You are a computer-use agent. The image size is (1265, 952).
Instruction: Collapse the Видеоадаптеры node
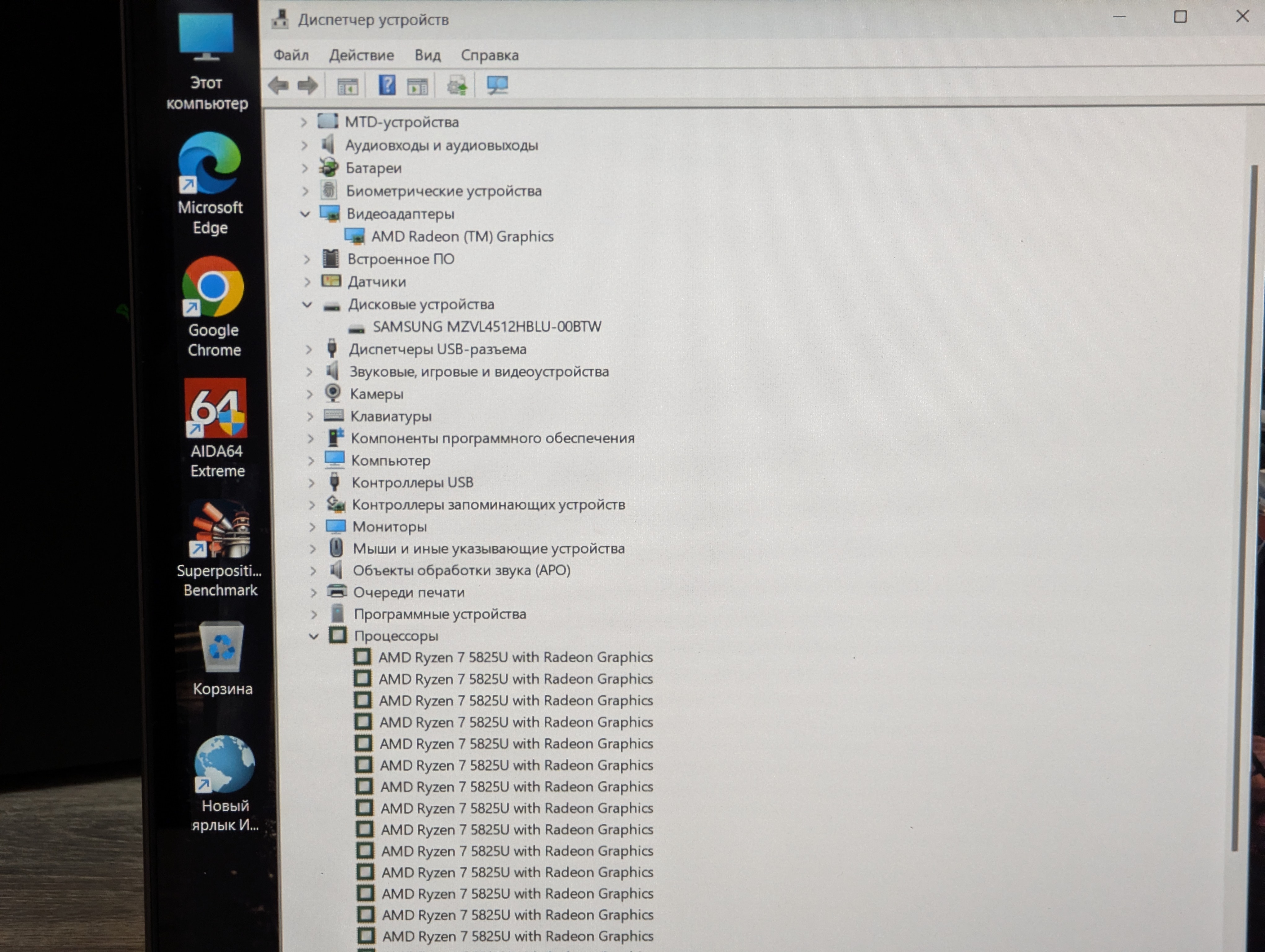305,214
